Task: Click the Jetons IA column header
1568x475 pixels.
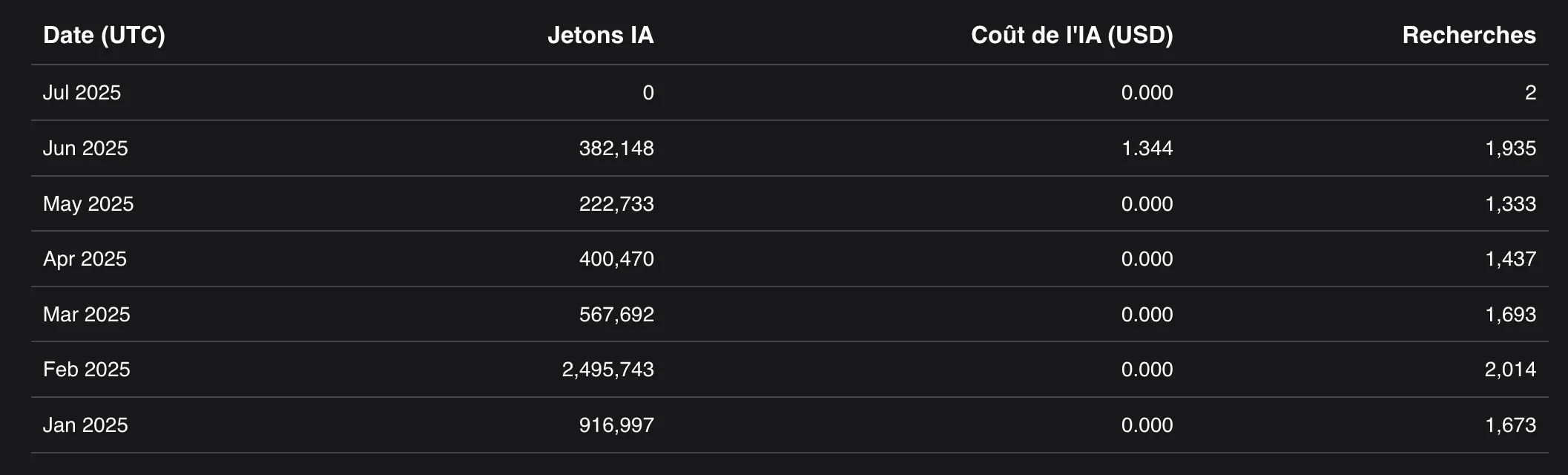Action: pos(600,35)
